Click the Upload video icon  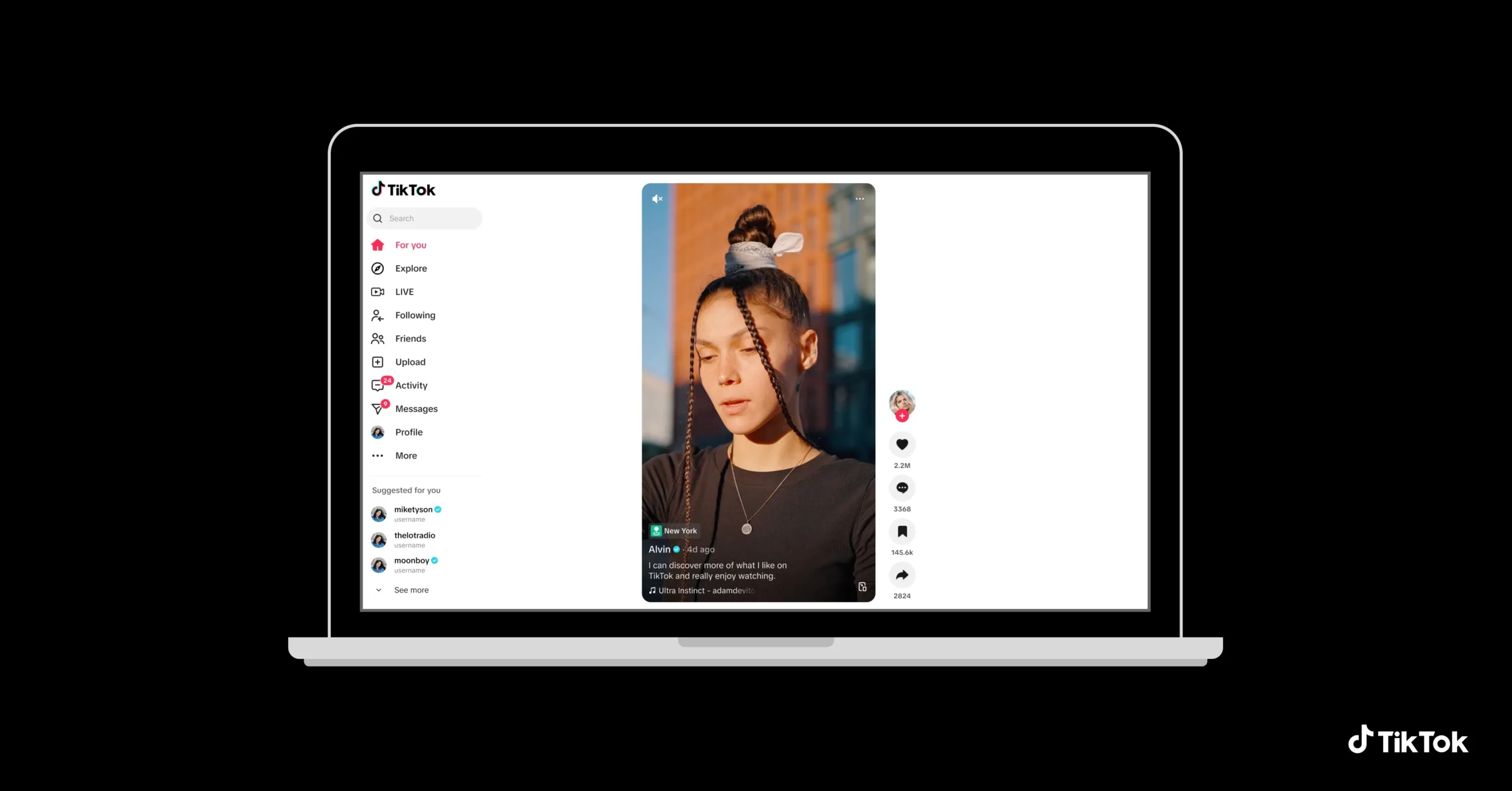click(x=377, y=362)
